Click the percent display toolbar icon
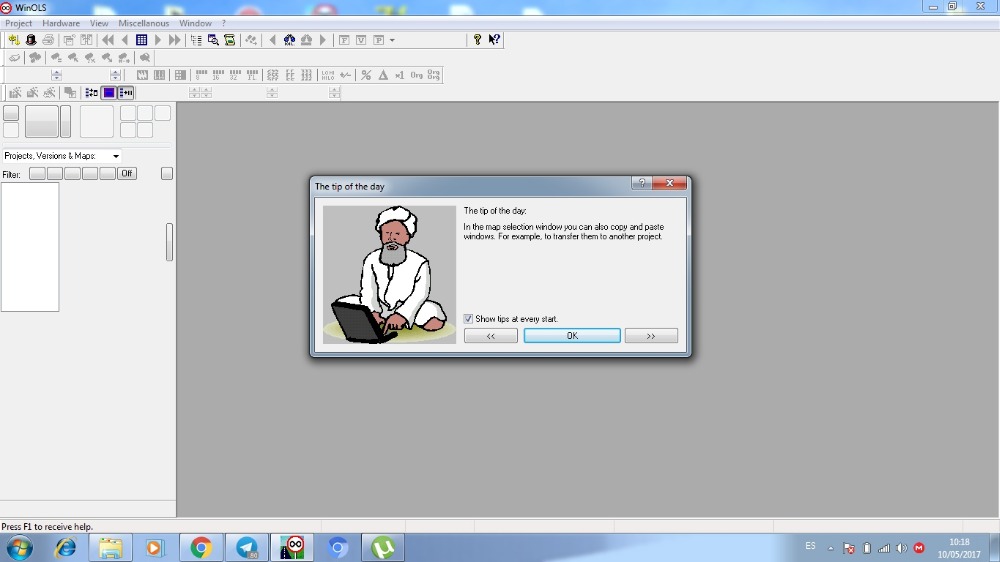This screenshot has width=1000, height=562. click(366, 75)
